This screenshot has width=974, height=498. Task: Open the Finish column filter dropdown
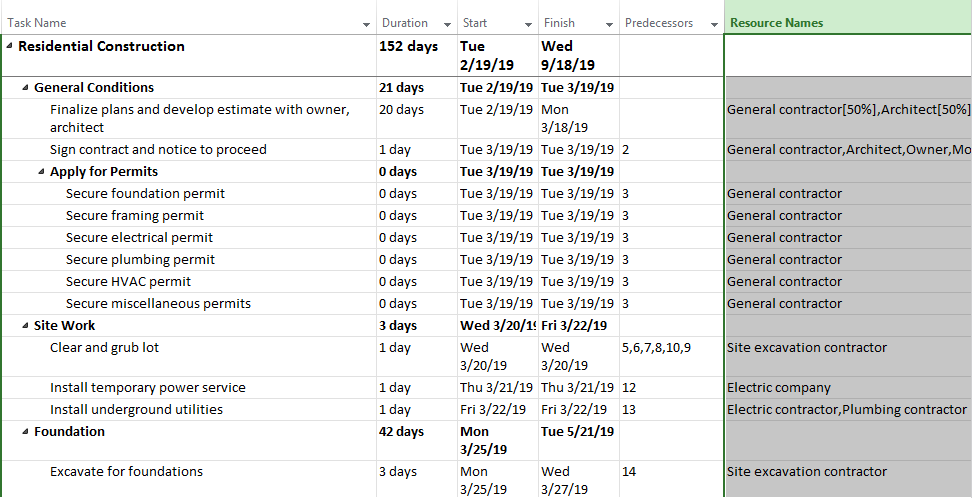coord(609,23)
